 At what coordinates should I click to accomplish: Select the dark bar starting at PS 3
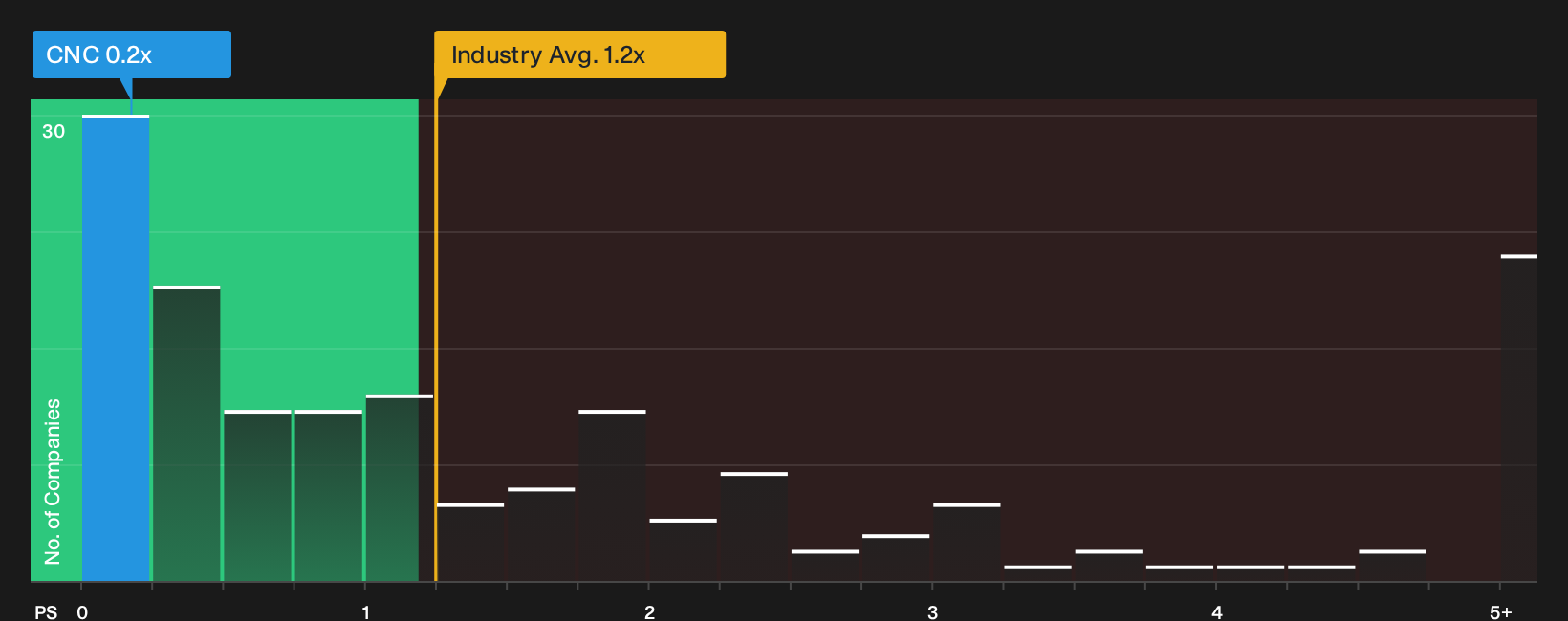pyautogui.click(x=967, y=543)
